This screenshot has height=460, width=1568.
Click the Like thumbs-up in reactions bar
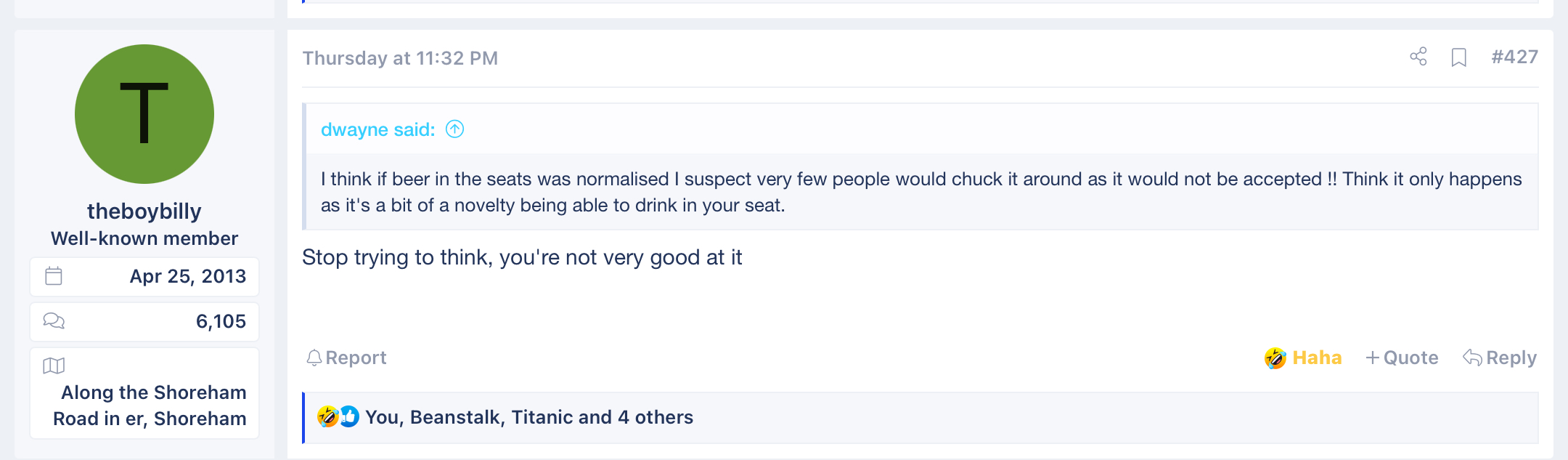click(x=349, y=416)
